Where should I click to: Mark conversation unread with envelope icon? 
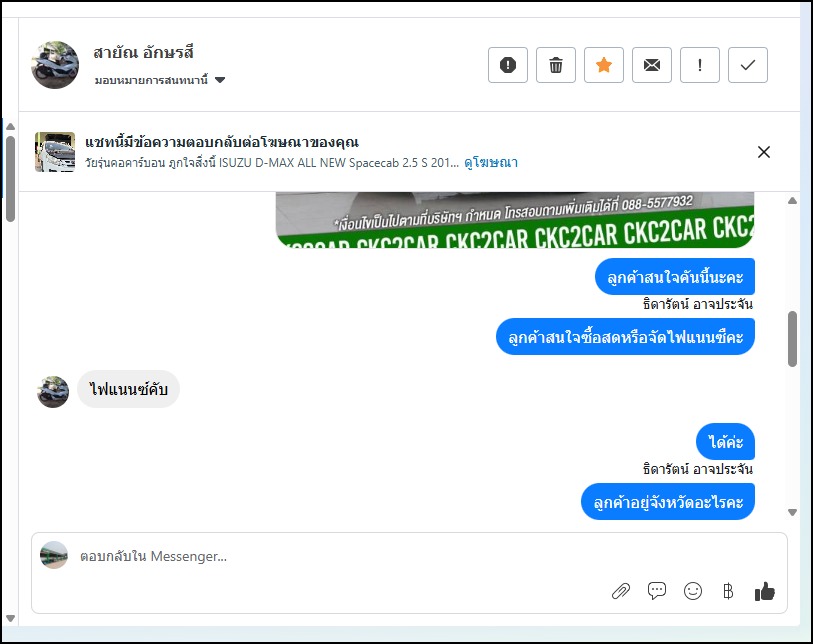point(652,65)
